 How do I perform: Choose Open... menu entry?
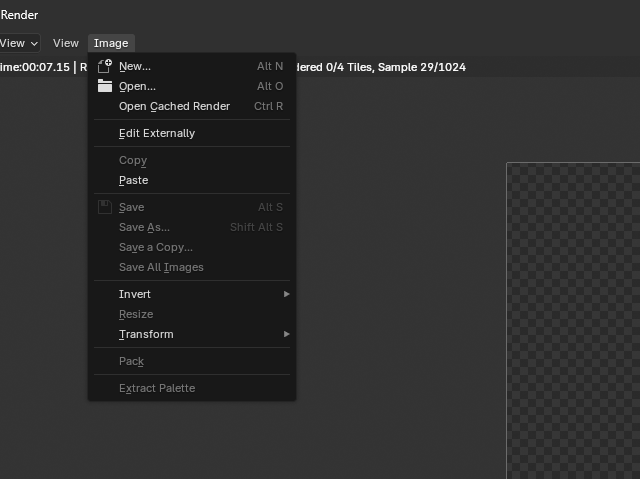click(x=192, y=86)
